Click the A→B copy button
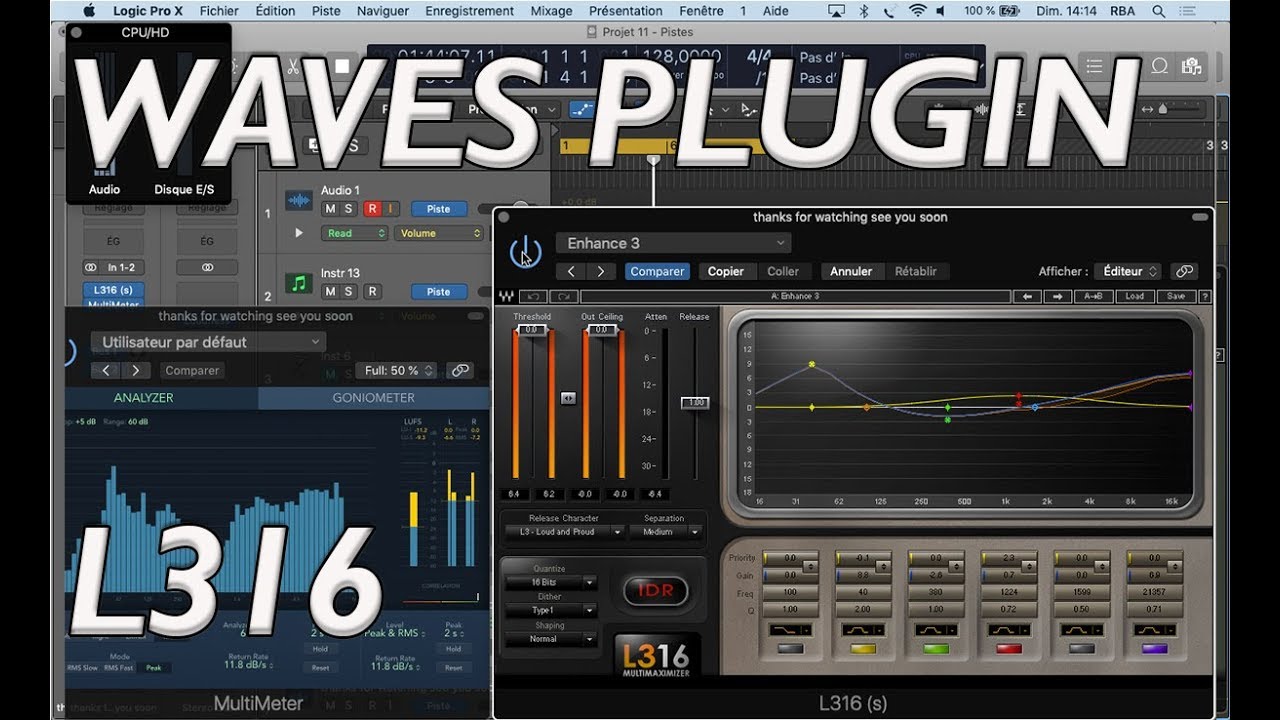Viewport: 1280px width, 720px height. tap(1095, 296)
